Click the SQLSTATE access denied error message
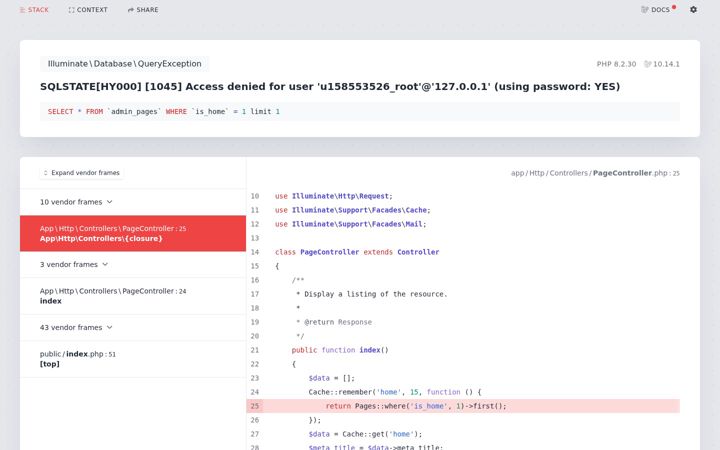Image resolution: width=720 pixels, height=450 pixels. pyautogui.click(x=330, y=87)
